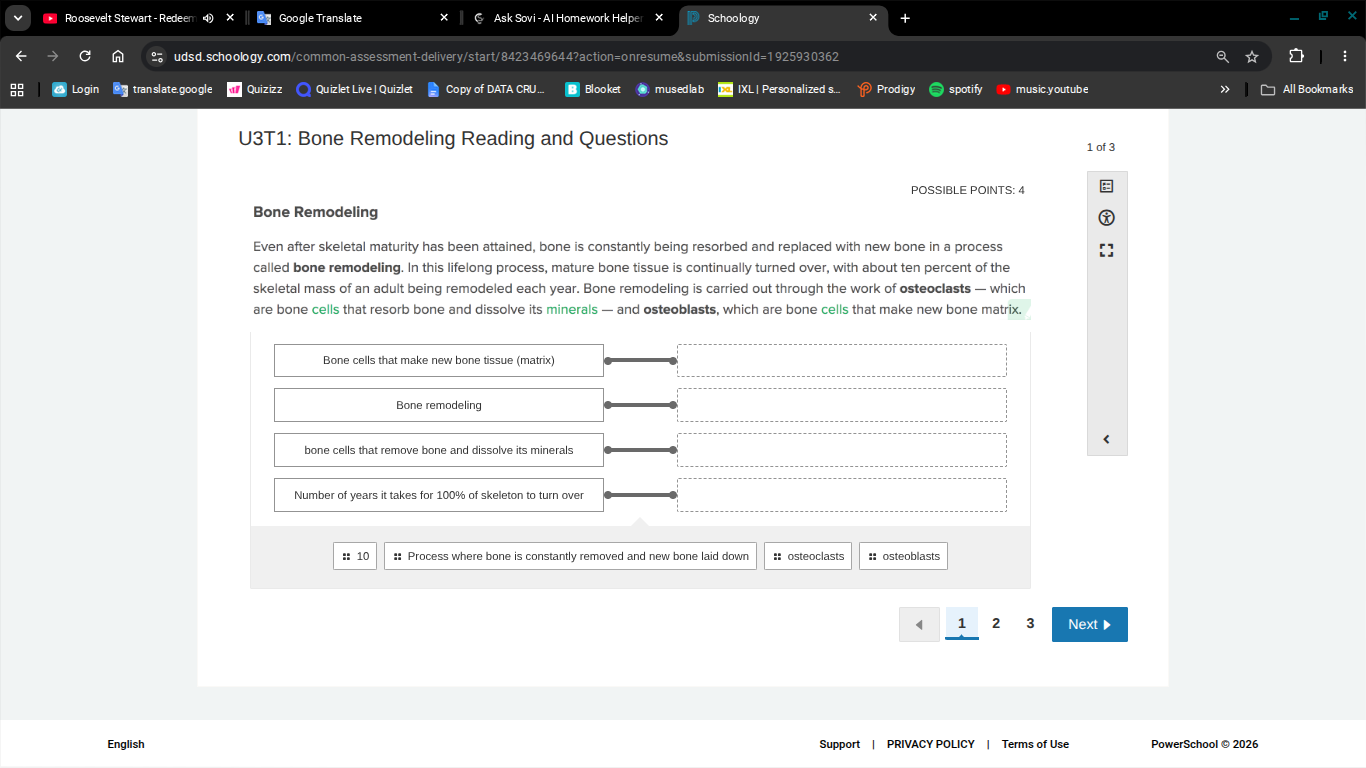Open the Quizizz bookmark
The width and height of the screenshot is (1366, 768).
click(255, 89)
